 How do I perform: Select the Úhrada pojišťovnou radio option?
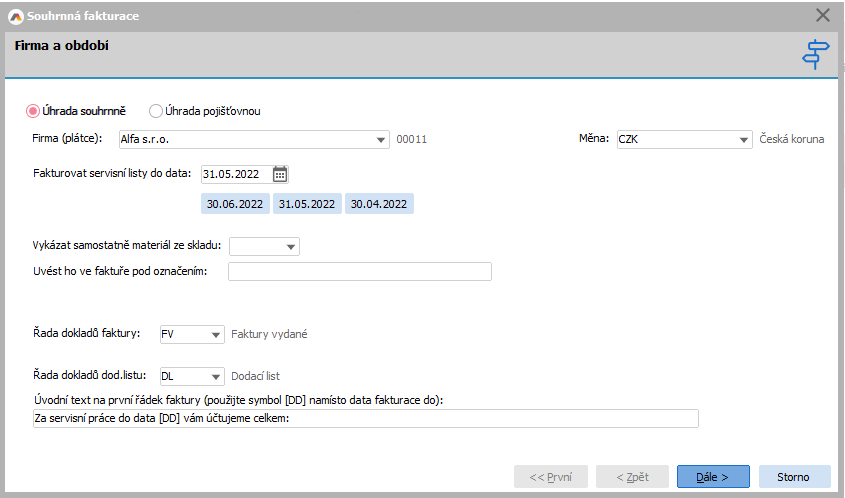(156, 111)
